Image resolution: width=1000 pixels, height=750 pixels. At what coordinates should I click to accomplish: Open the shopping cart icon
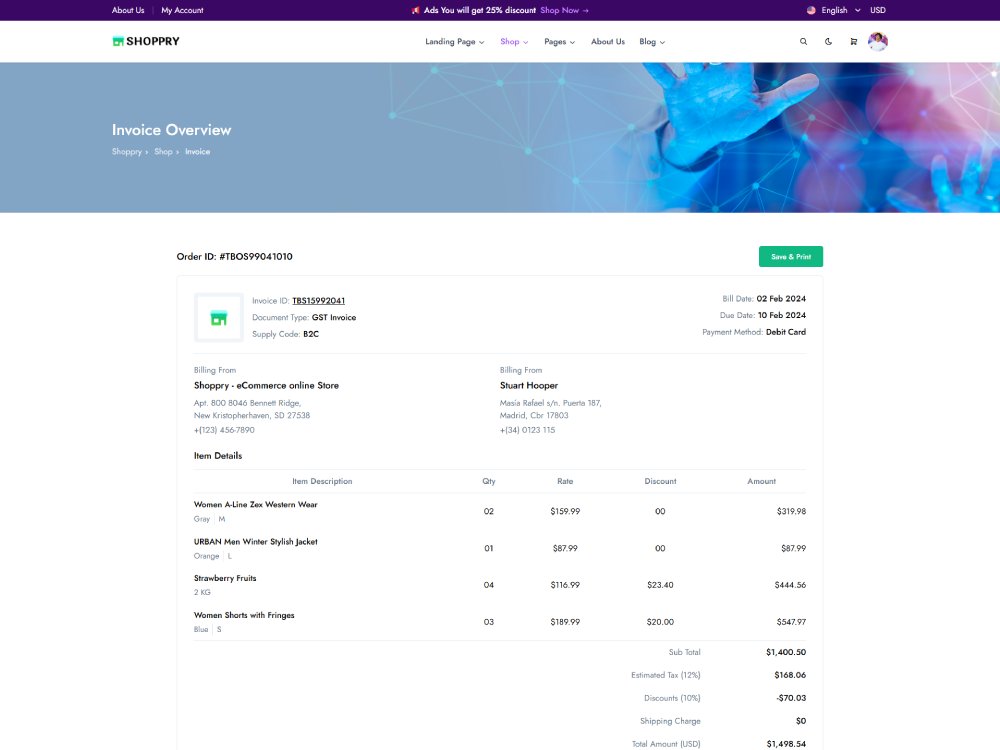click(853, 41)
